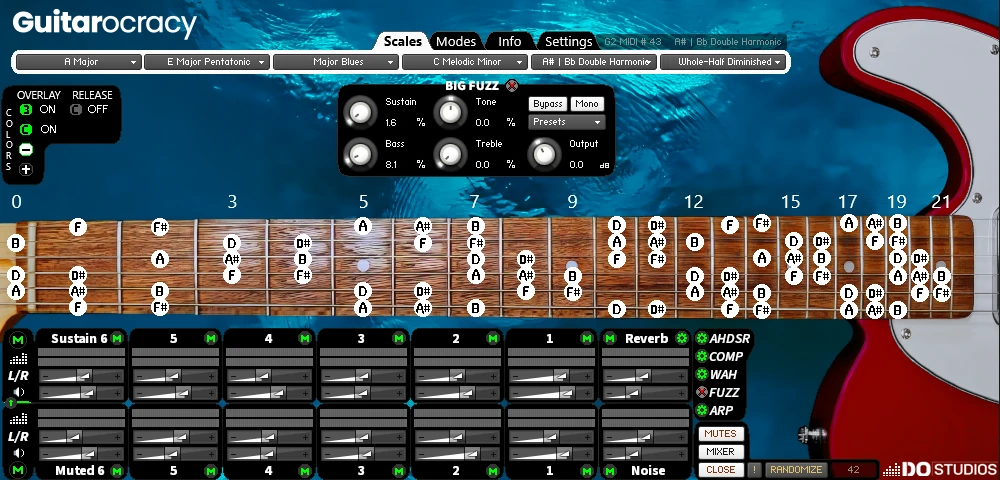Open WAH effect gear icon

pyautogui.click(x=702, y=374)
